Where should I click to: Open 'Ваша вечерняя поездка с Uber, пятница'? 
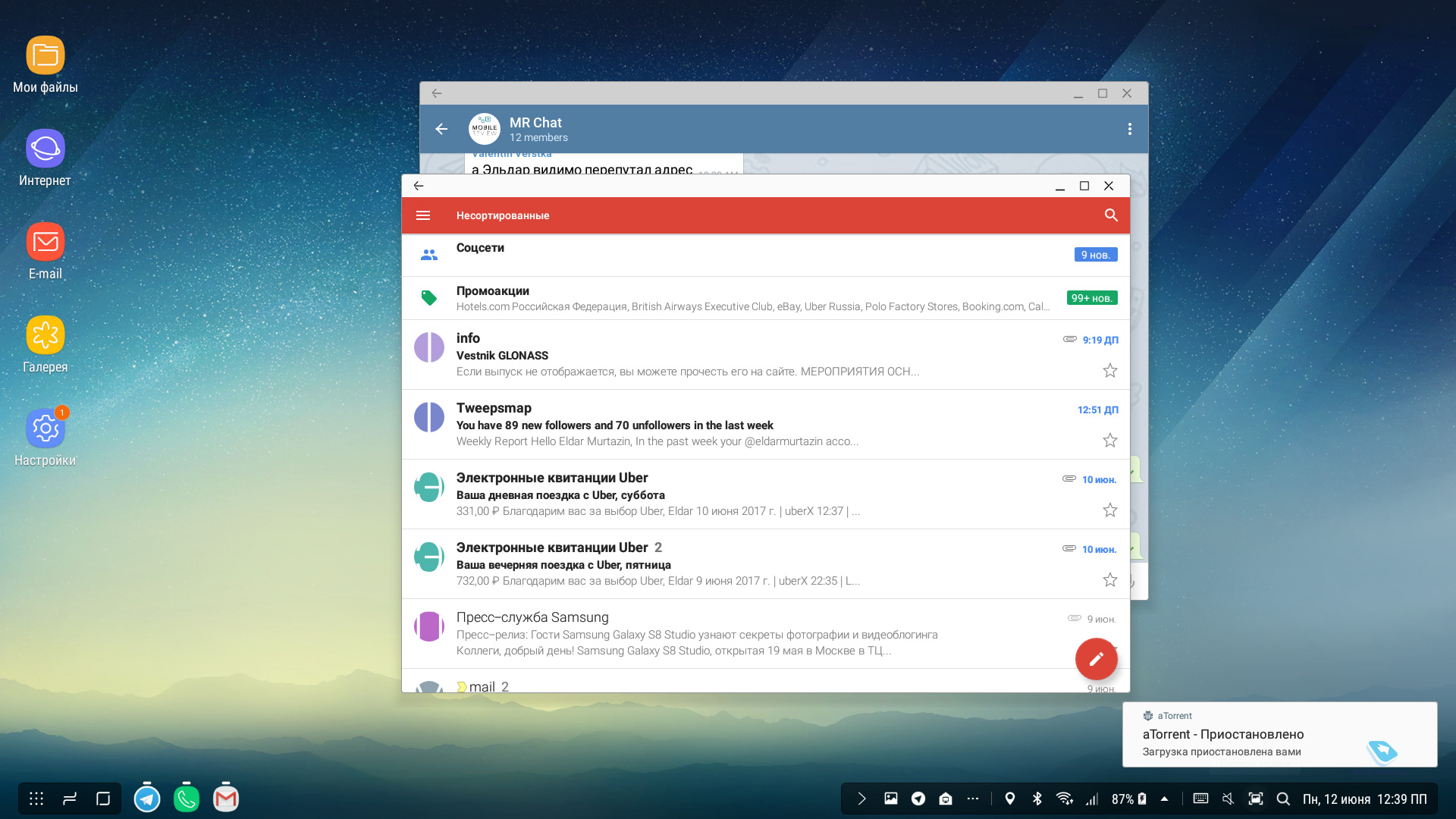766,564
